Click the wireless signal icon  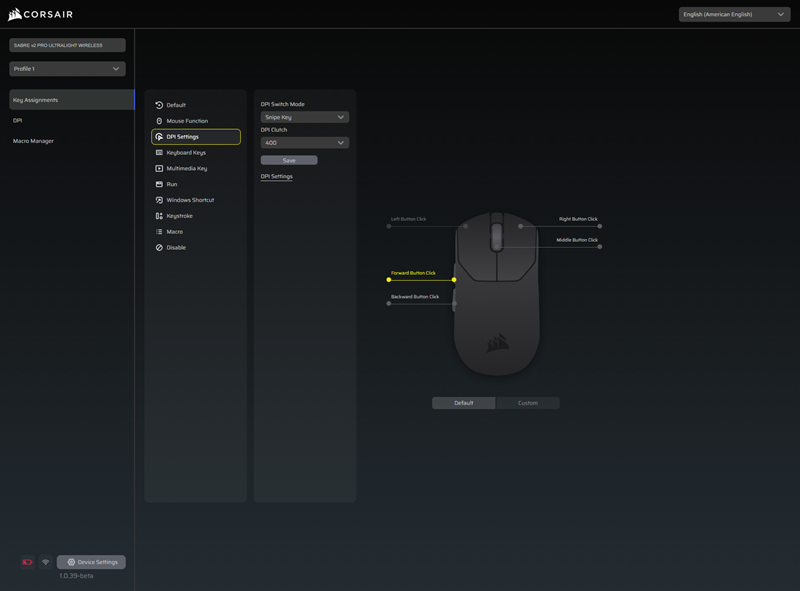point(45,562)
